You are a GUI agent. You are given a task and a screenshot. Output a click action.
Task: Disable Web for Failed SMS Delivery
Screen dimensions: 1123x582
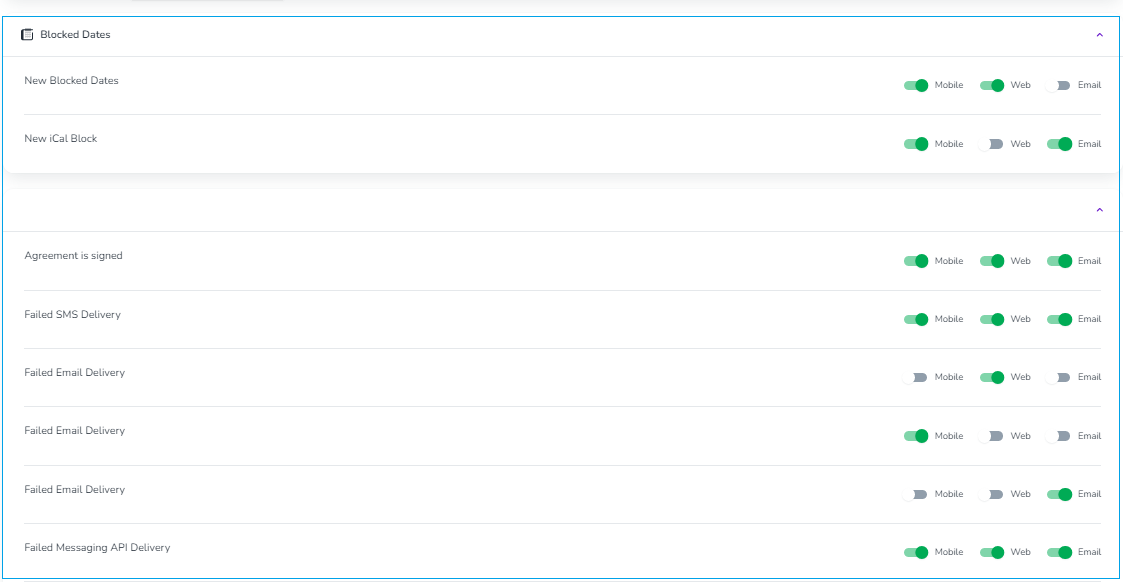point(992,319)
